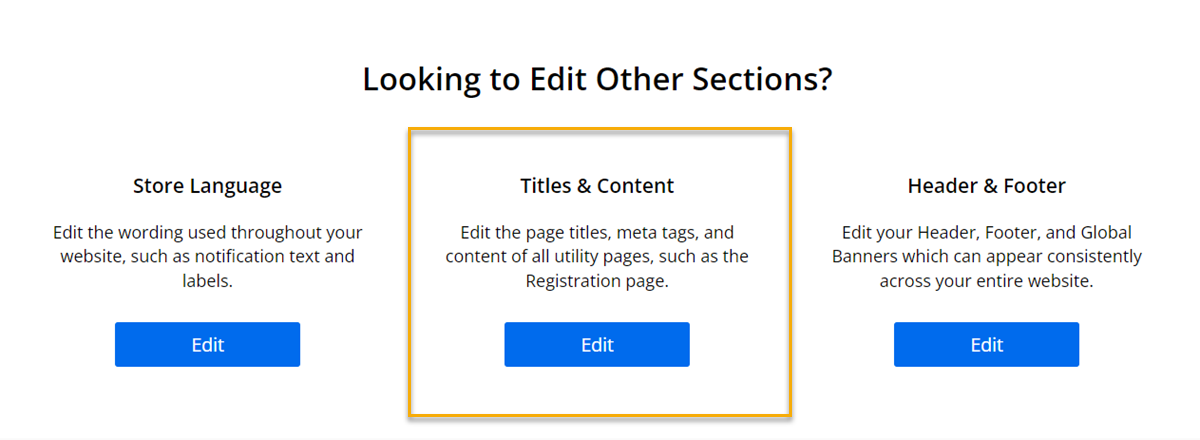The height and width of the screenshot is (440, 1200).
Task: Click 'Edit the wording used throughout your' line
Action: [x=207, y=233]
